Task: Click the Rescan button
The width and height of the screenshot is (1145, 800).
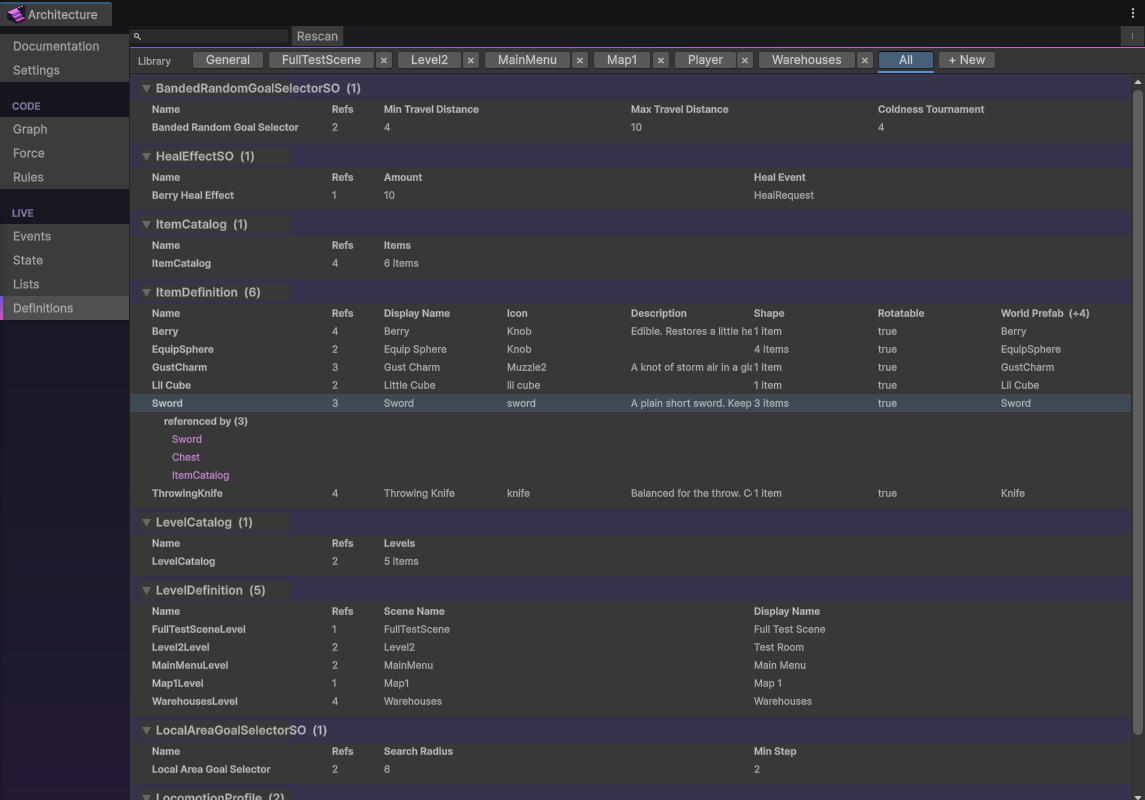Action: coord(317,36)
